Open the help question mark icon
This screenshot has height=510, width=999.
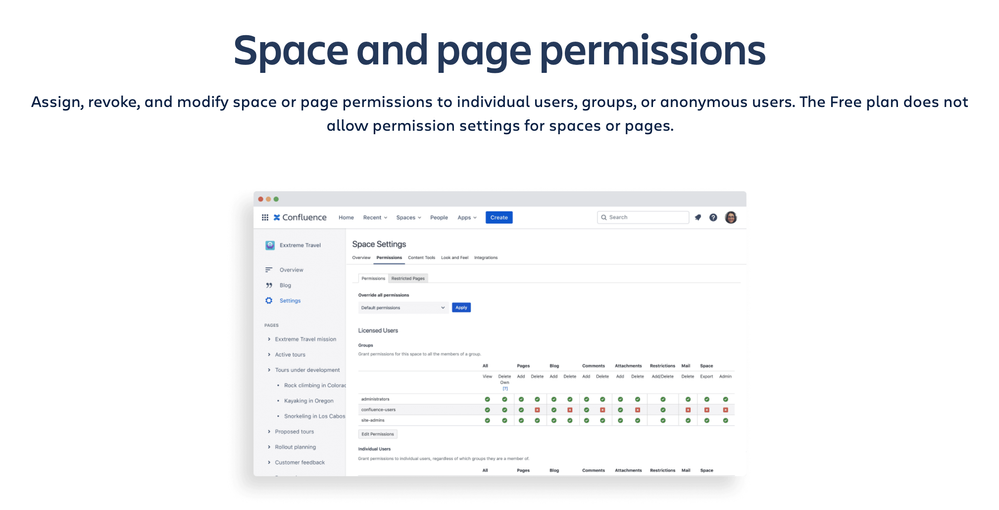(713, 217)
